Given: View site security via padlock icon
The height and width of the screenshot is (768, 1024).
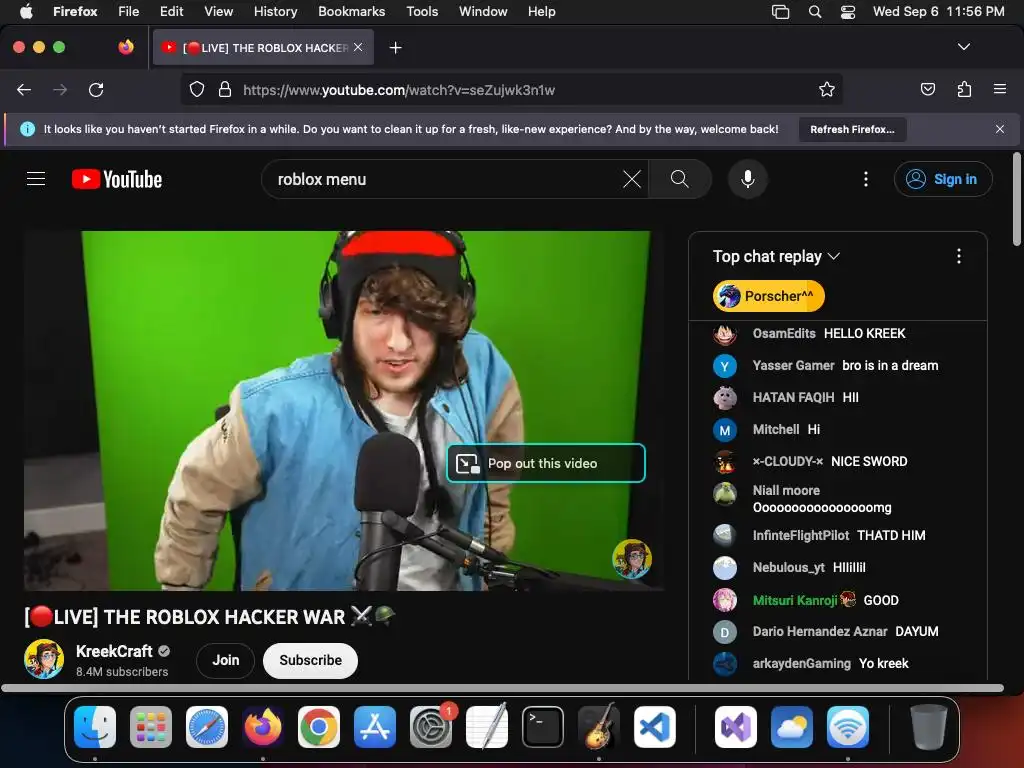Looking at the screenshot, I should (225, 89).
